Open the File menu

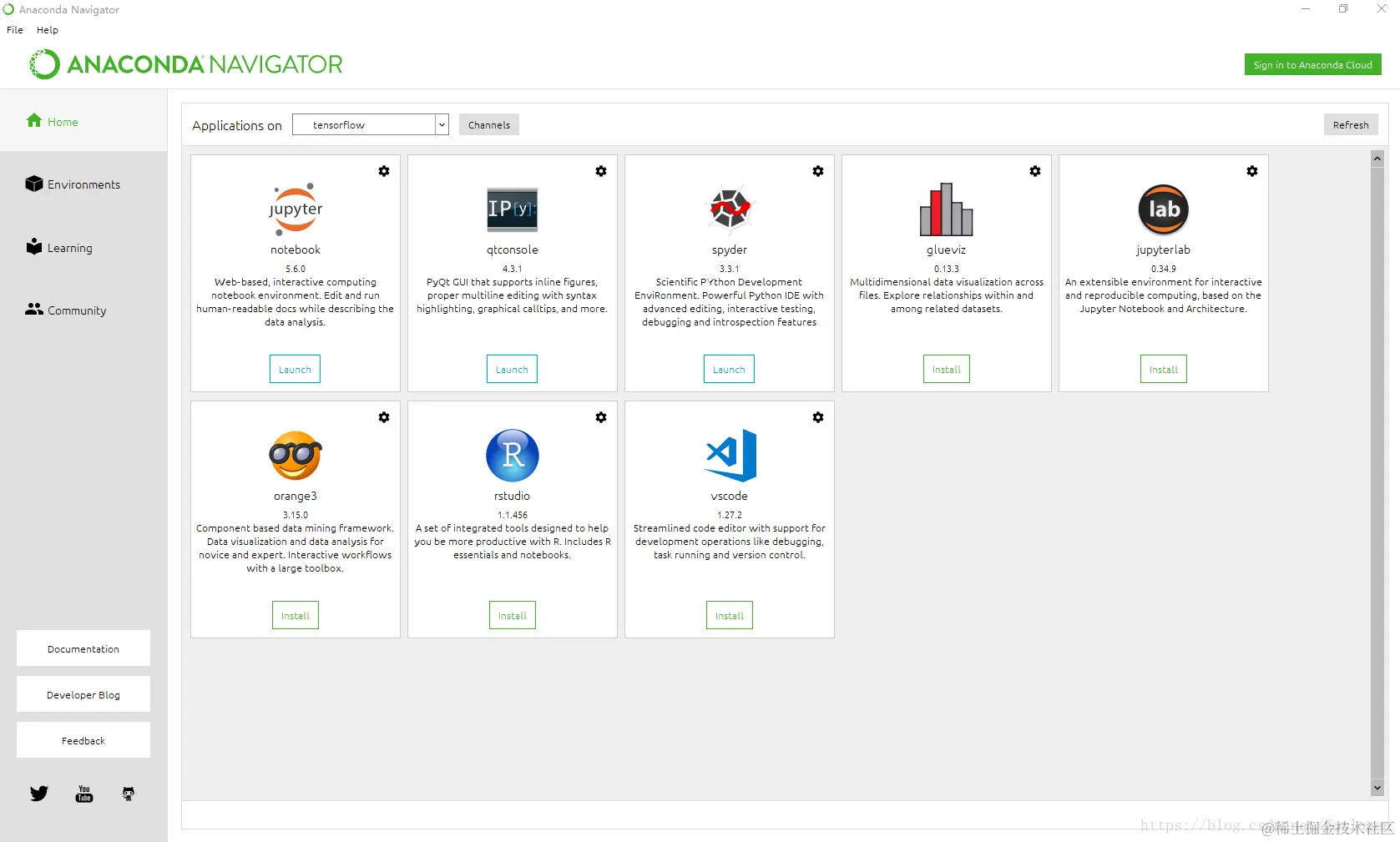pos(15,30)
